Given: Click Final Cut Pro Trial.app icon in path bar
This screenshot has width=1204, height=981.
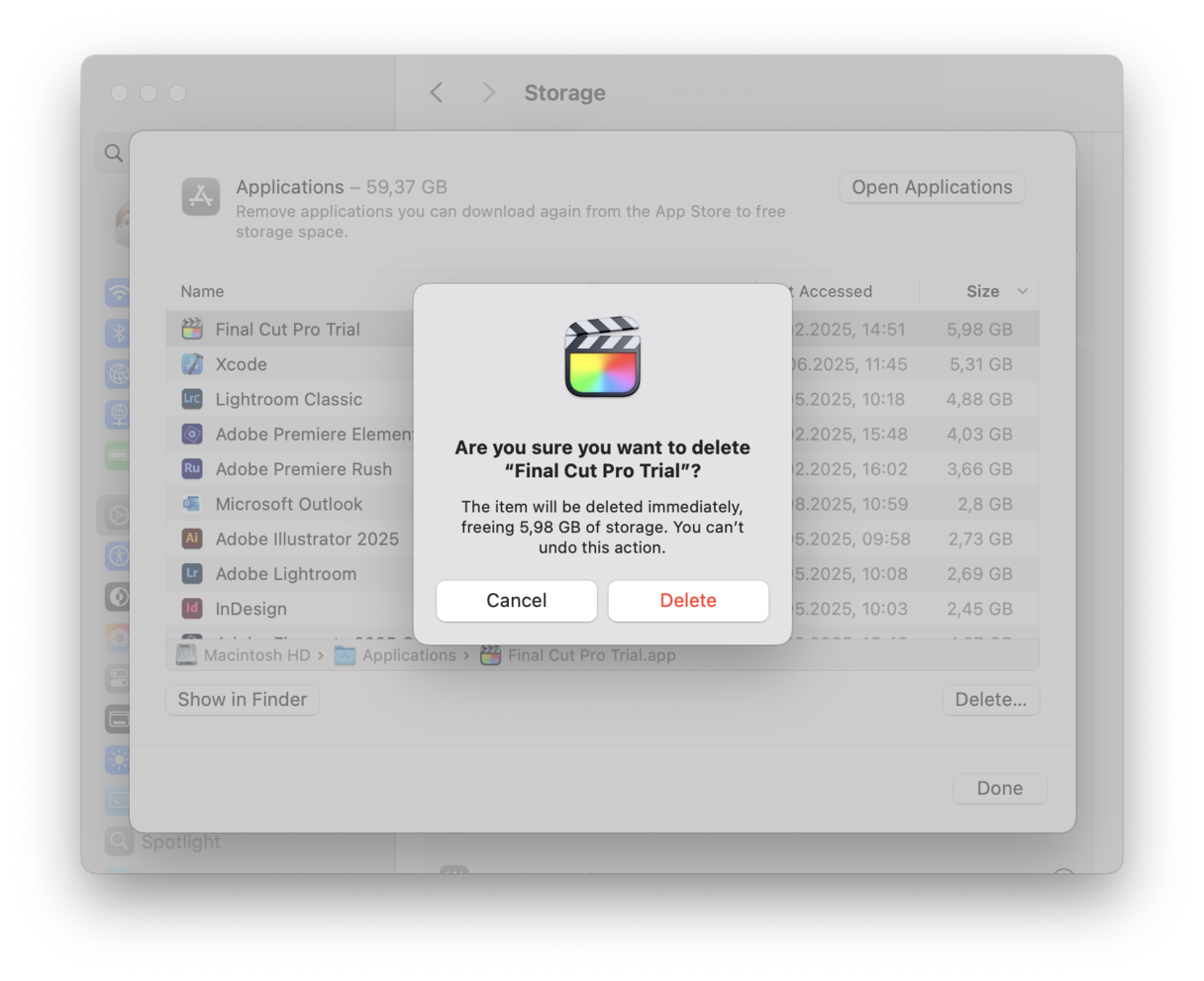Looking at the screenshot, I should click(490, 654).
